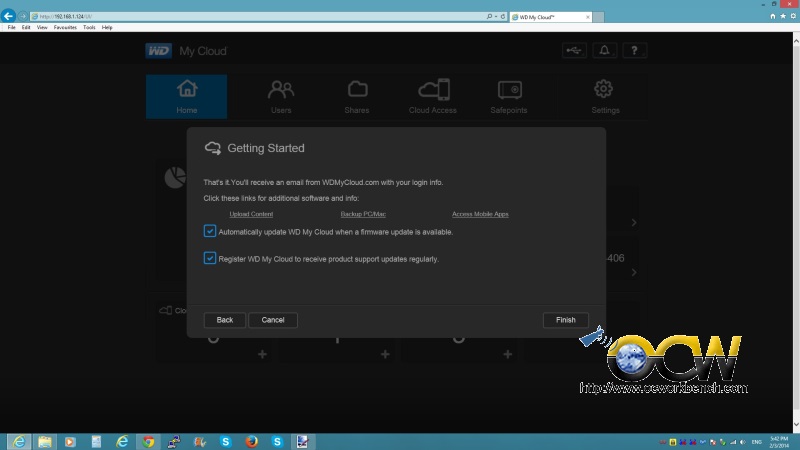Click the Internet Explorer home icon

click(x=772, y=16)
